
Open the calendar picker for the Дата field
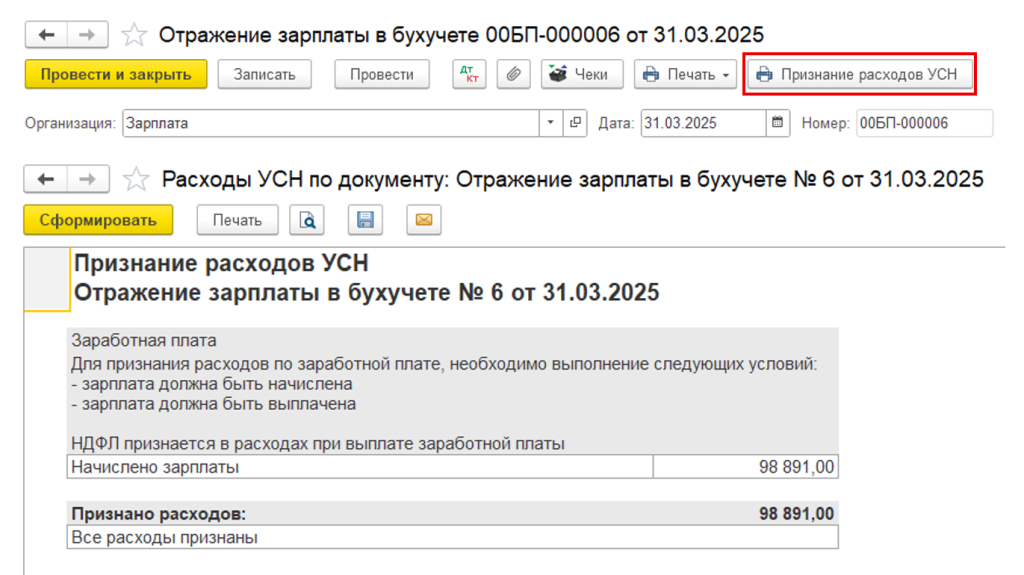point(777,123)
